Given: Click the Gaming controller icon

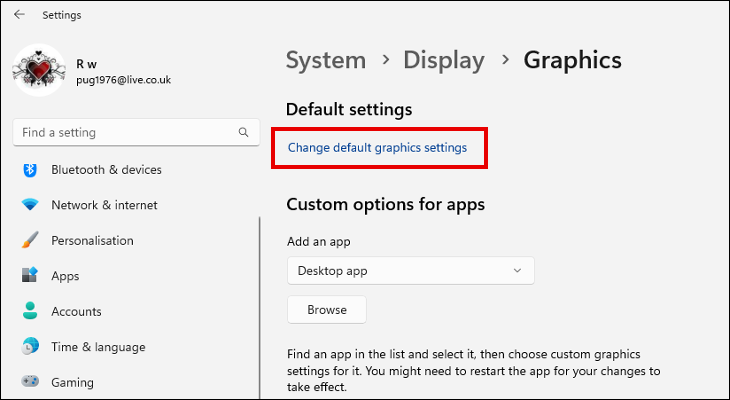Looking at the screenshot, I should coord(30,382).
